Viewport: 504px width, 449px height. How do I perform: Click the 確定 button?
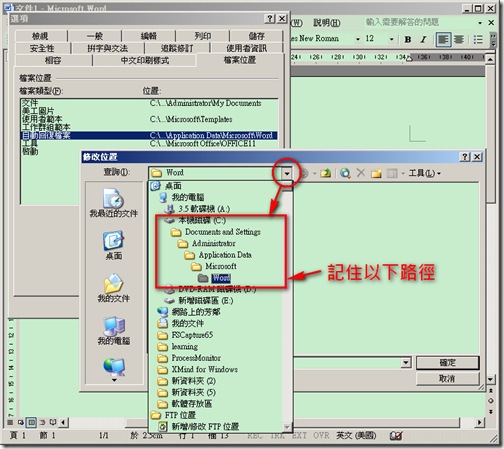coord(447,363)
